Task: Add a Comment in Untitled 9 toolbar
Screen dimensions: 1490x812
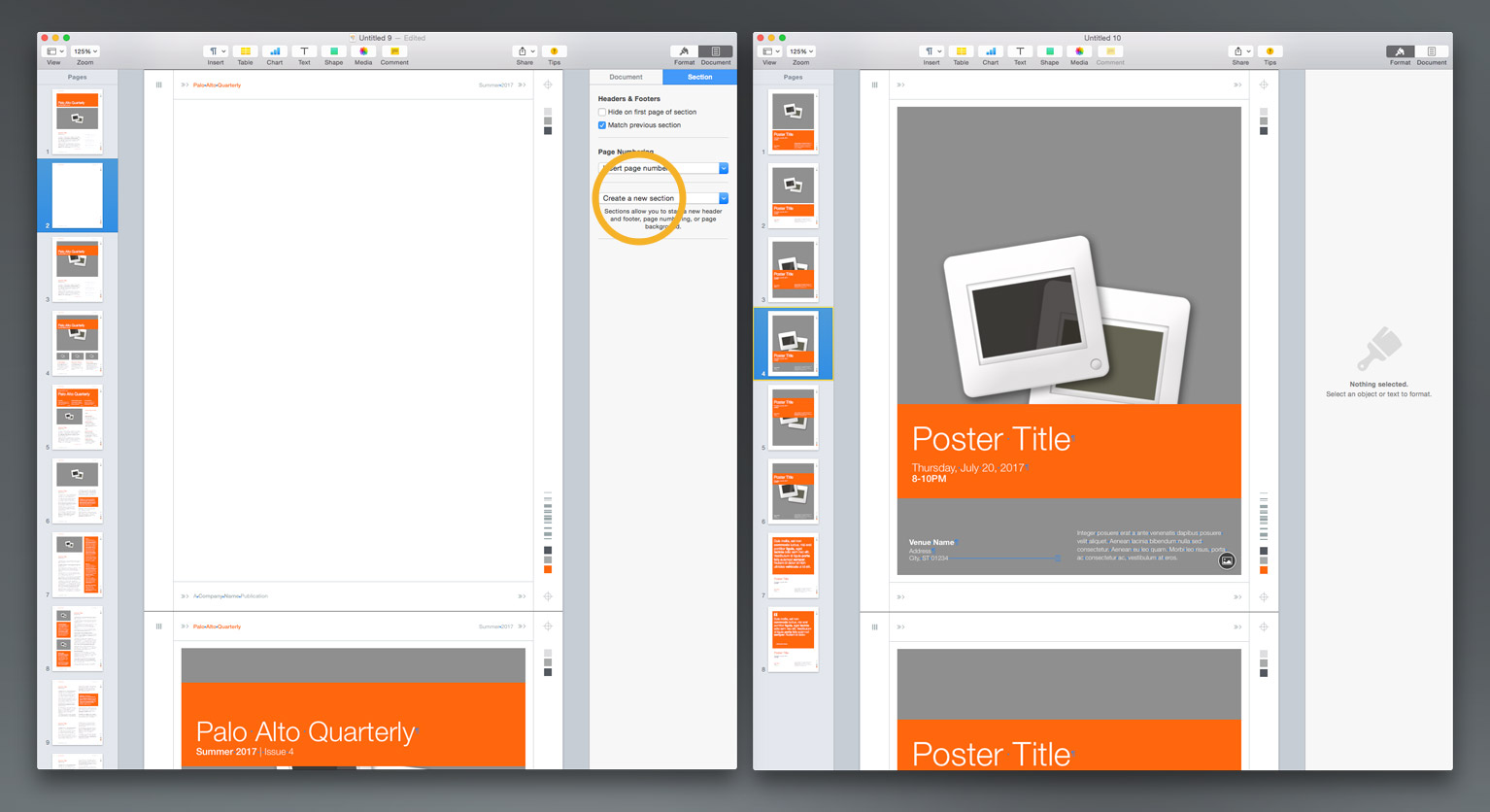Action: click(394, 51)
